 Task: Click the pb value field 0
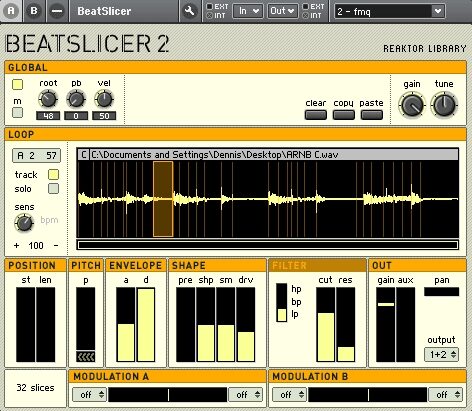click(76, 116)
